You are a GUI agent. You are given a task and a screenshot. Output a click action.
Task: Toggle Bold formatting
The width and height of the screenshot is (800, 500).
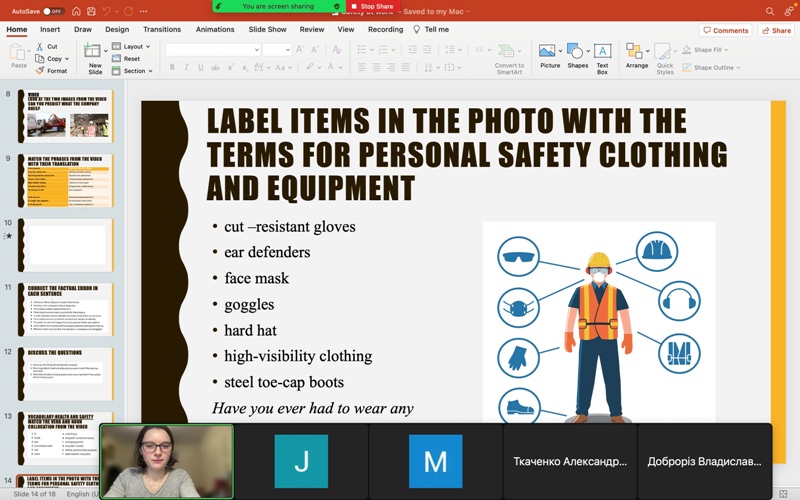pos(172,68)
